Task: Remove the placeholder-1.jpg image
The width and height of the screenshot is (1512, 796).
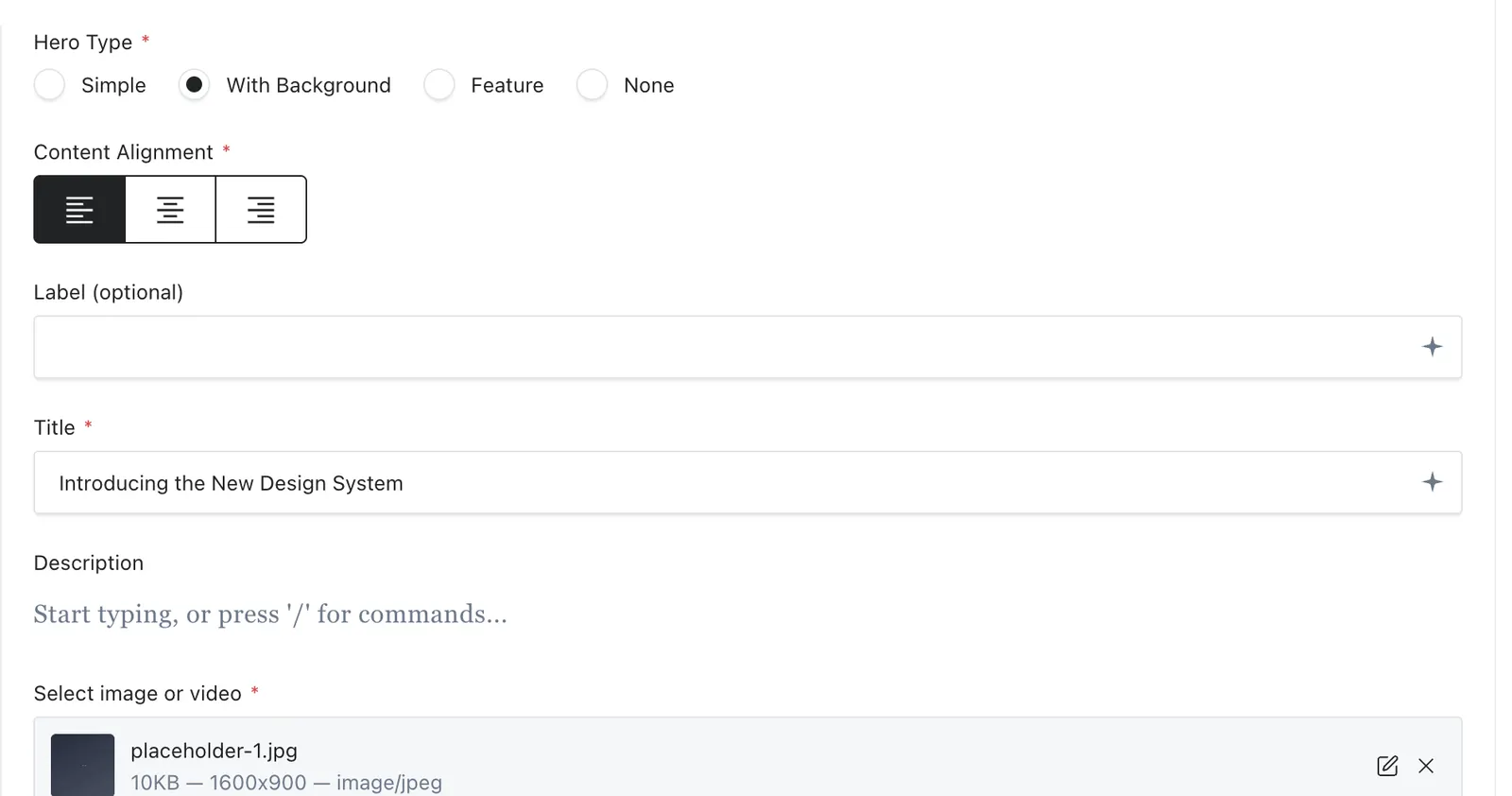Action: [x=1426, y=766]
